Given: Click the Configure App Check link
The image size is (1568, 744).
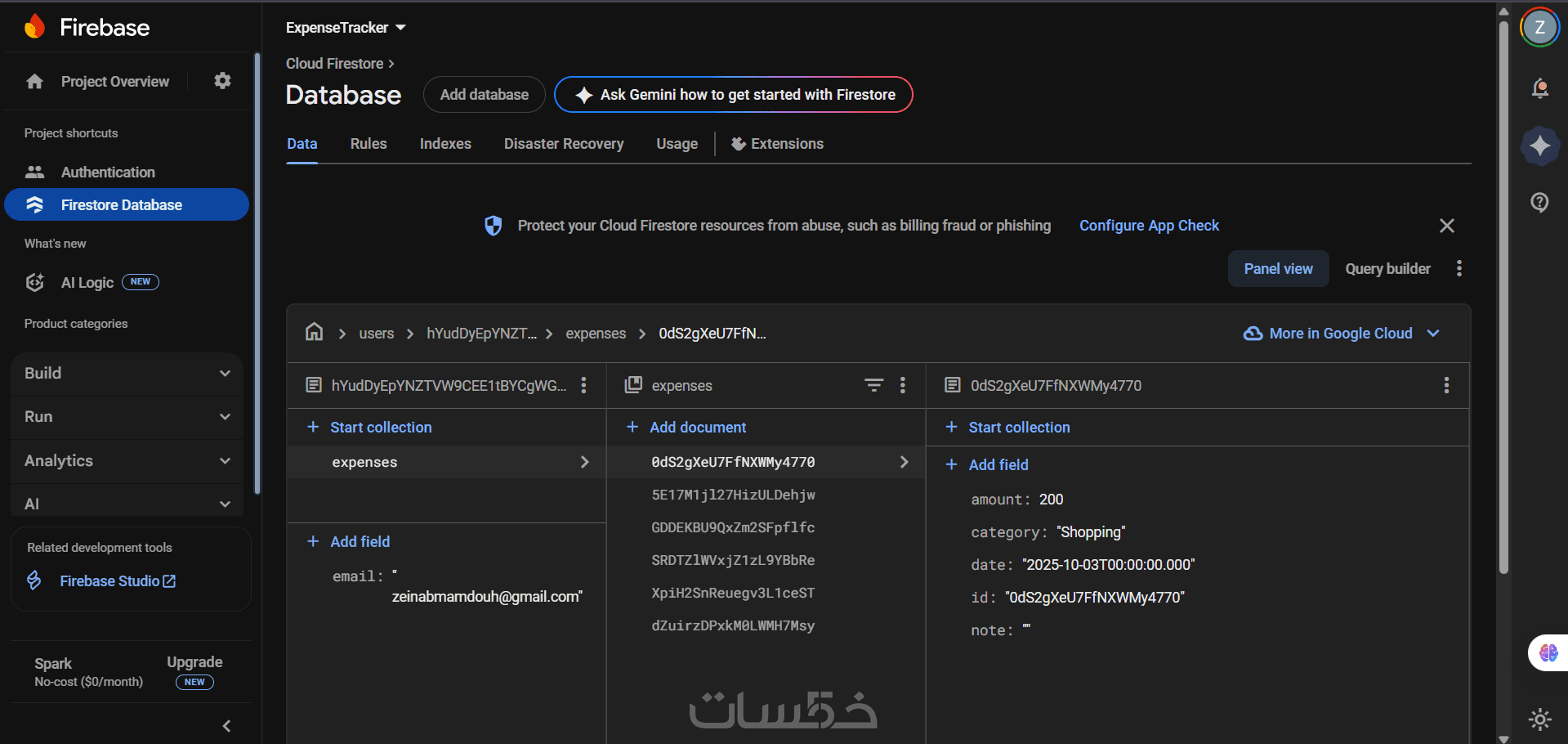Looking at the screenshot, I should pyautogui.click(x=1149, y=226).
